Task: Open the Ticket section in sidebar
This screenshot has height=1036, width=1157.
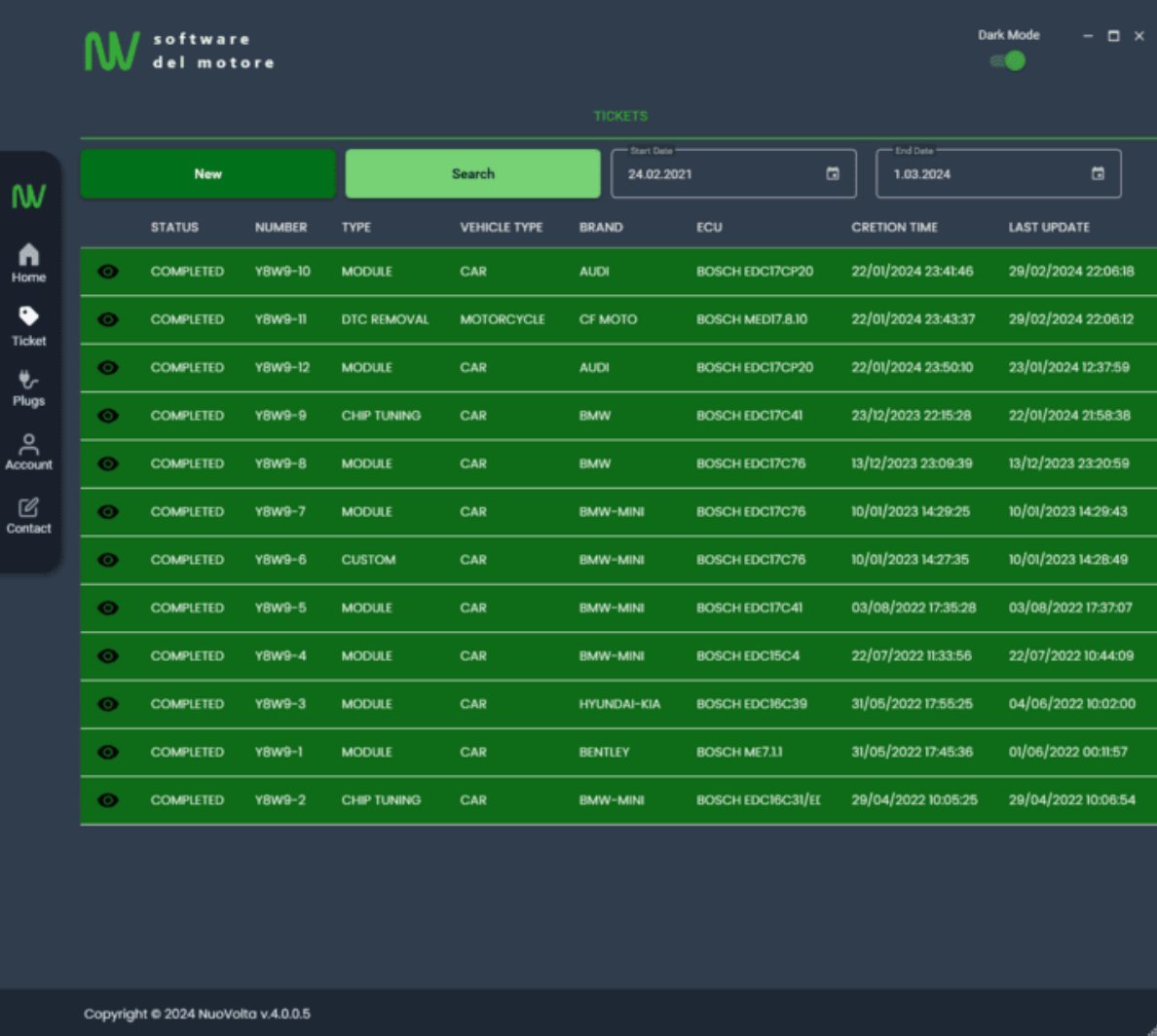Action: coord(28,326)
